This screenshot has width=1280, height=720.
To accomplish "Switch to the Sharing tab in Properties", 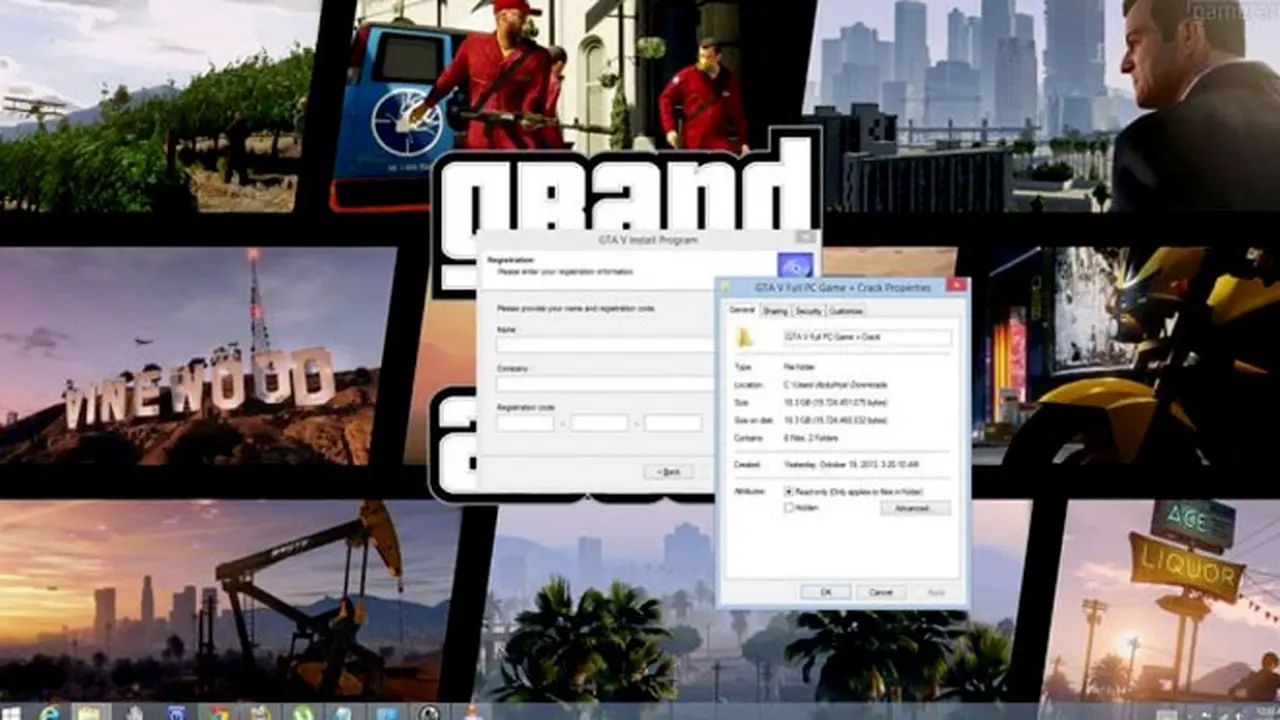I will [x=775, y=311].
